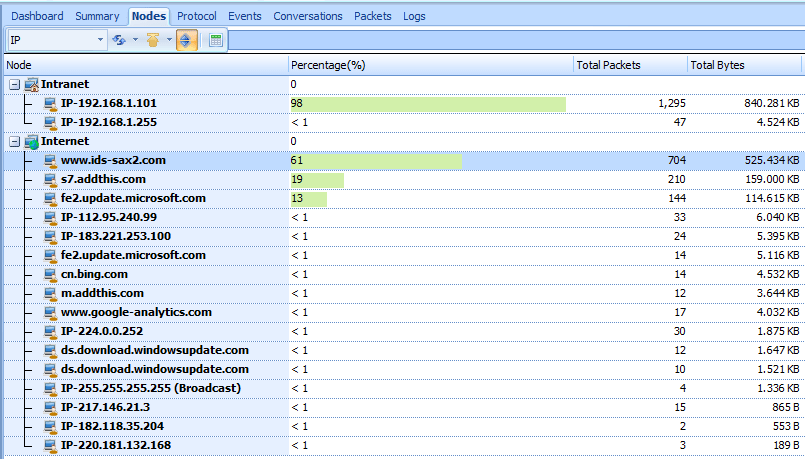This screenshot has height=459, width=805.
Task: Open the Events tab
Action: 245,16
